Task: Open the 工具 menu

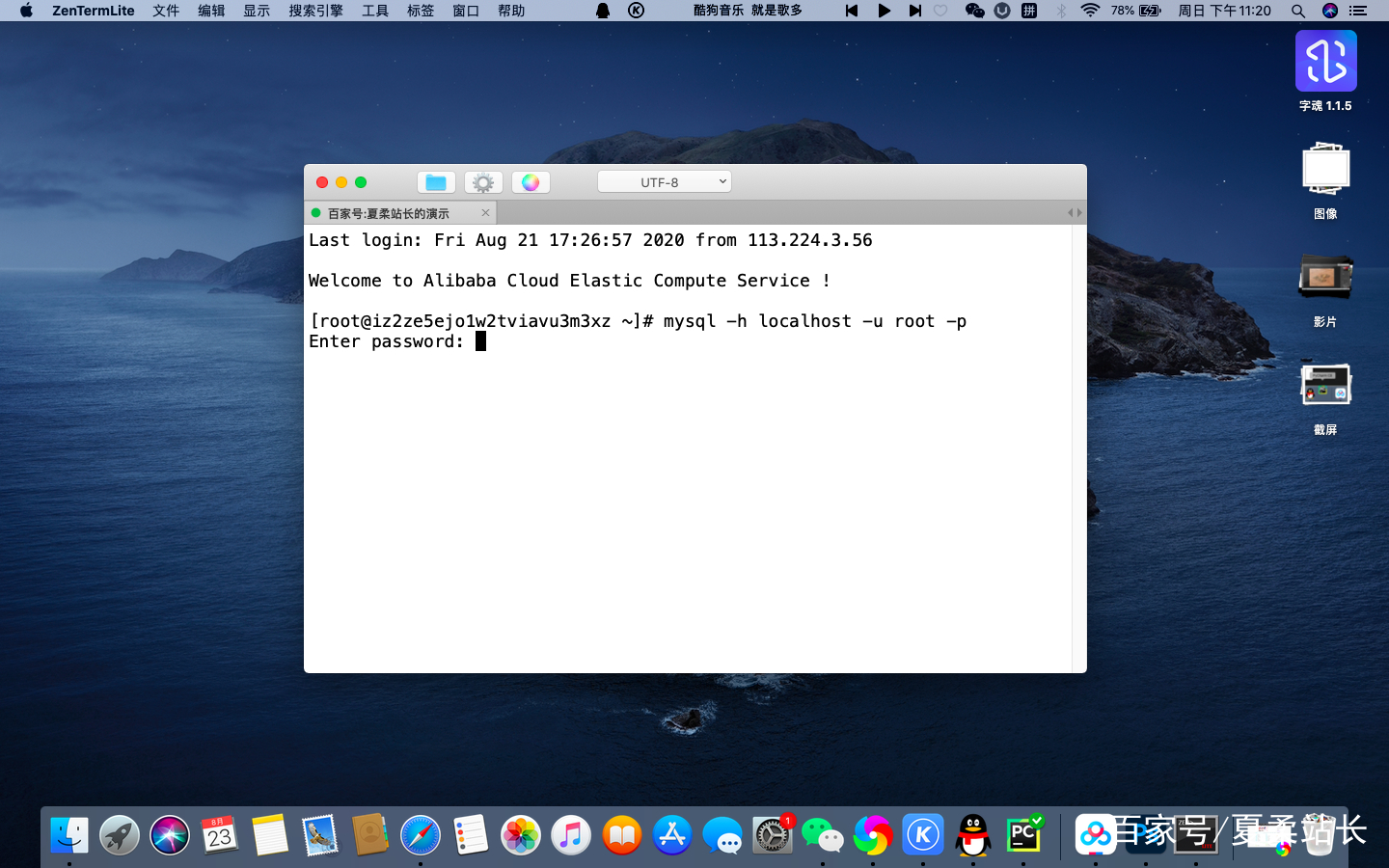Action: [x=375, y=11]
